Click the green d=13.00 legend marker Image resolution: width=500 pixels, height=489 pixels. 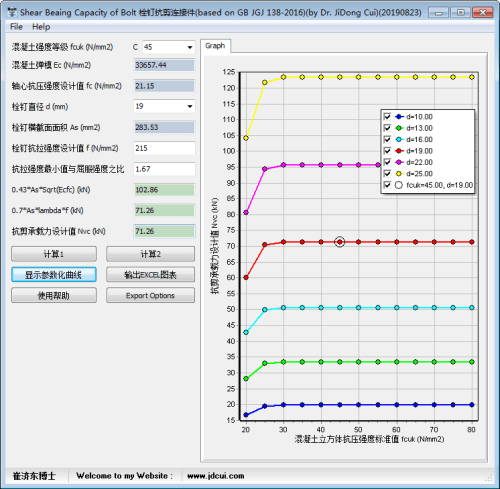tap(399, 128)
